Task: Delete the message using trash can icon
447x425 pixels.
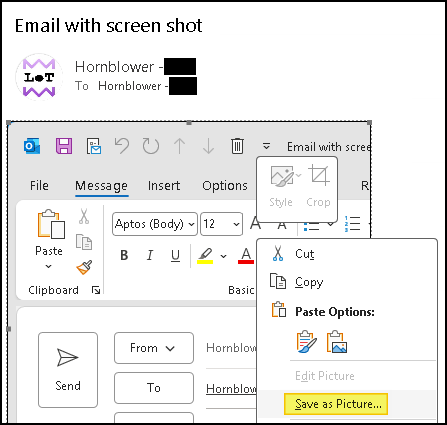Action: pos(237,146)
